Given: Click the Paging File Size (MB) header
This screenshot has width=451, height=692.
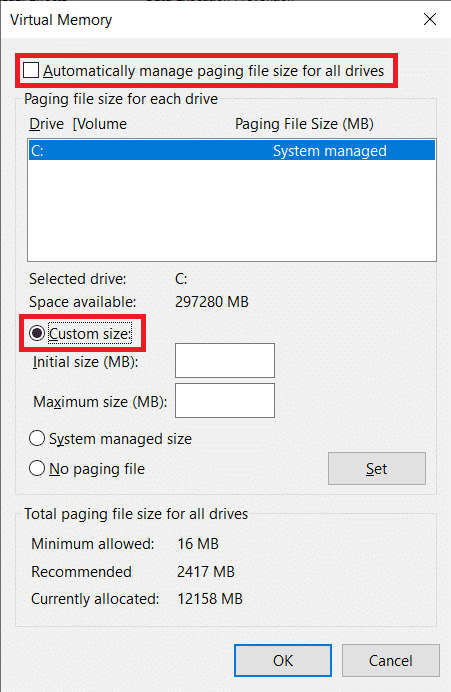Looking at the screenshot, I should [x=304, y=124].
